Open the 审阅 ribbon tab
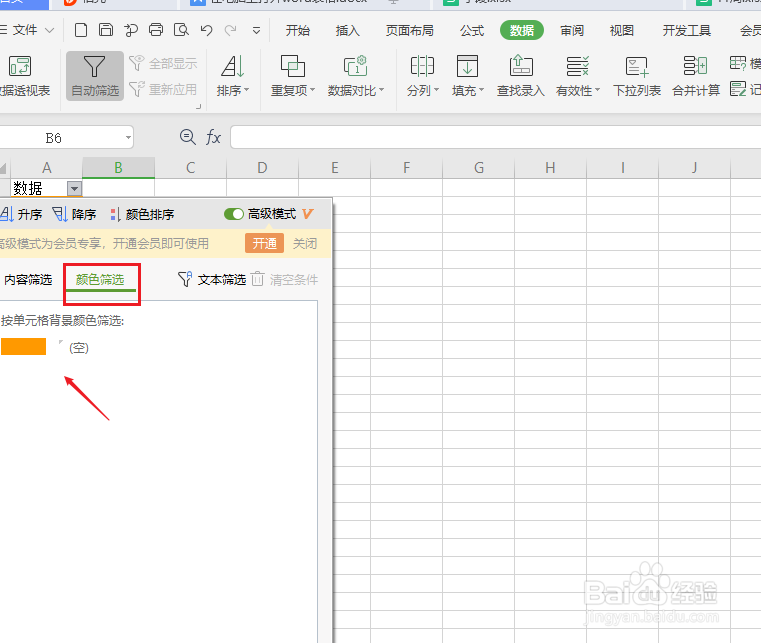Viewport: 761px width, 643px height. tap(572, 31)
